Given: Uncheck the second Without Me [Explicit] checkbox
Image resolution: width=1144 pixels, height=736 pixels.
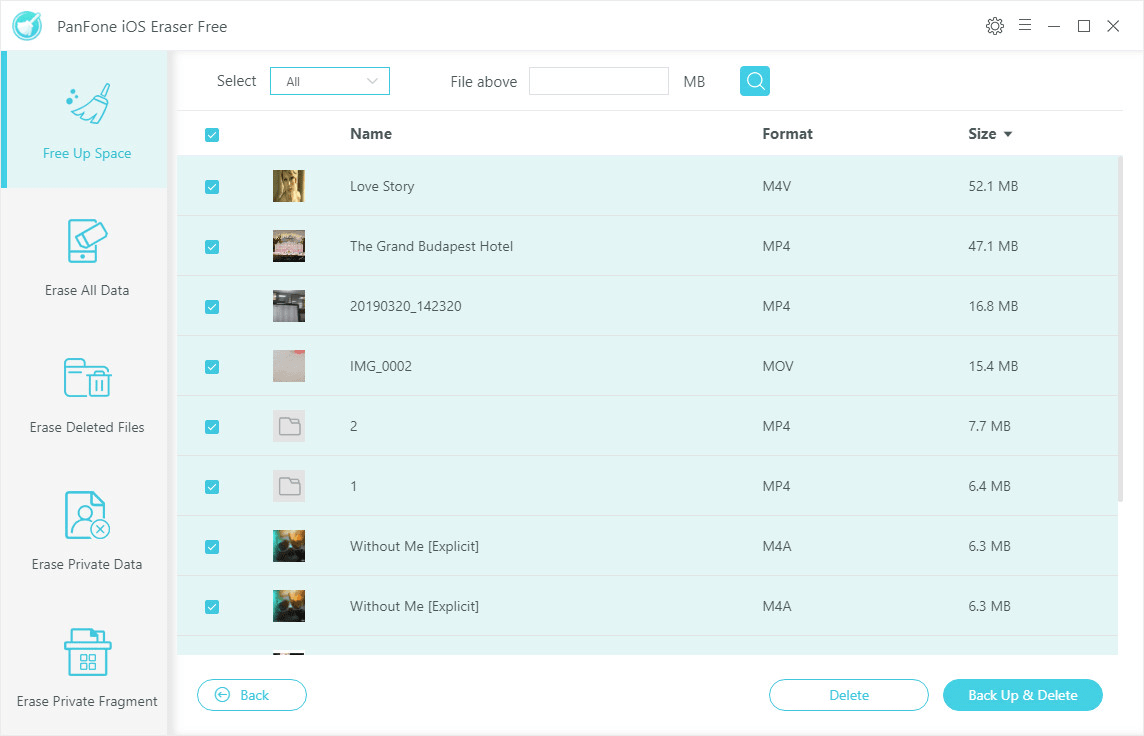Looking at the screenshot, I should tap(212, 607).
